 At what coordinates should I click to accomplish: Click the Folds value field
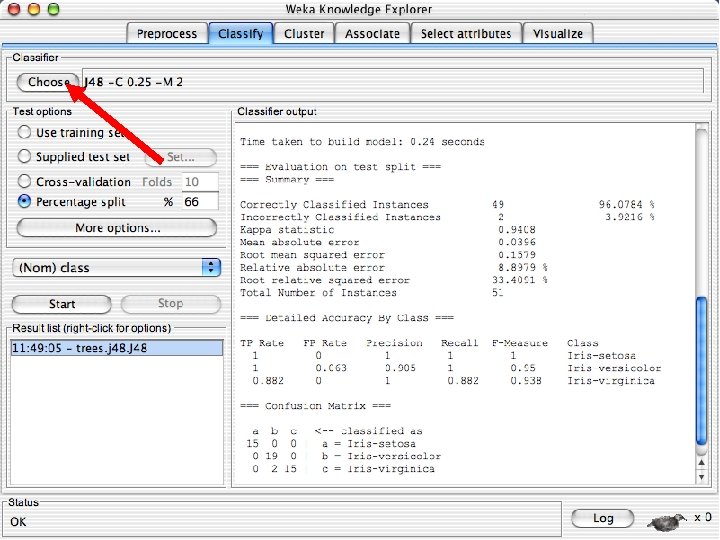click(200, 182)
